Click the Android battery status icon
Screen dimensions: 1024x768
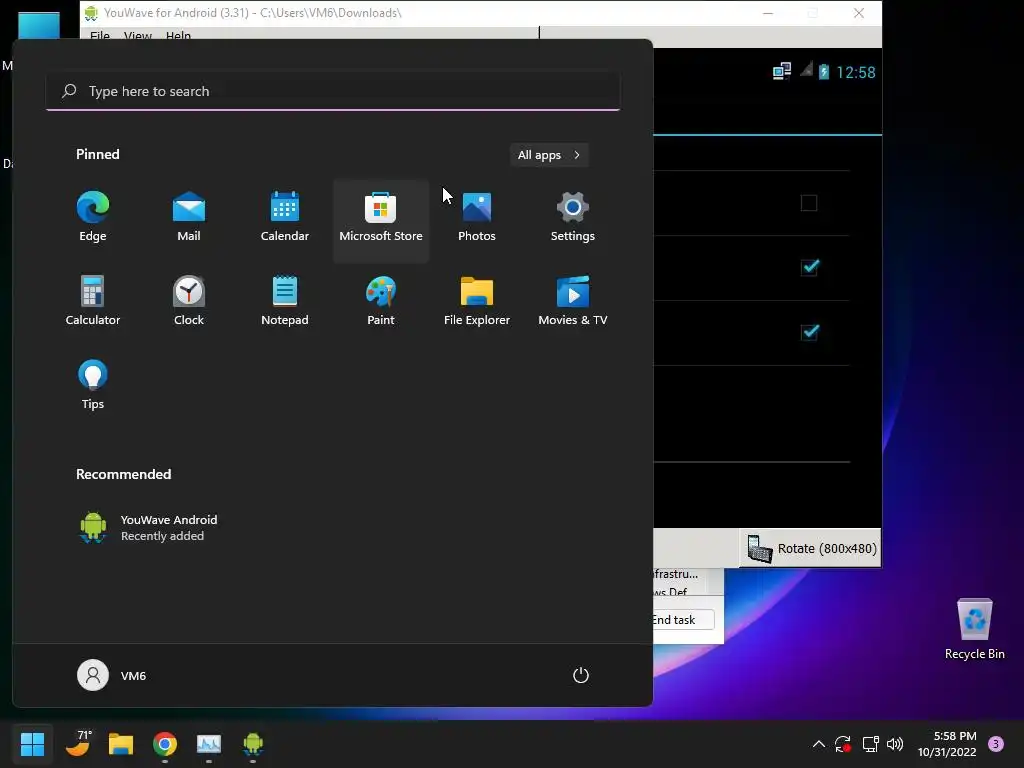[x=824, y=72]
